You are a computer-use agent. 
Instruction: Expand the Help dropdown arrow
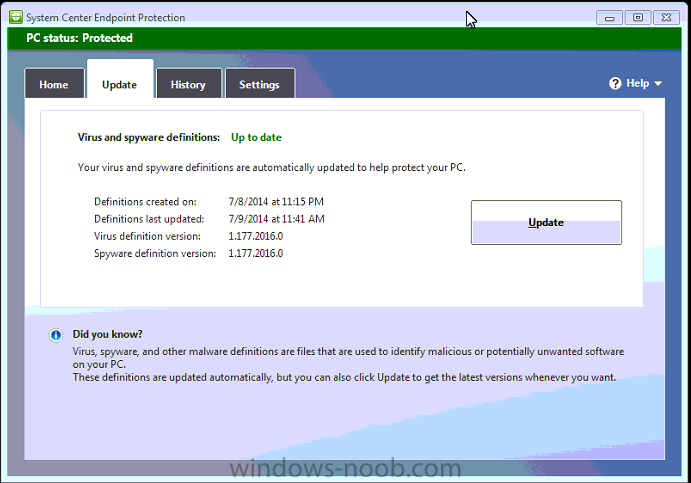coord(658,83)
